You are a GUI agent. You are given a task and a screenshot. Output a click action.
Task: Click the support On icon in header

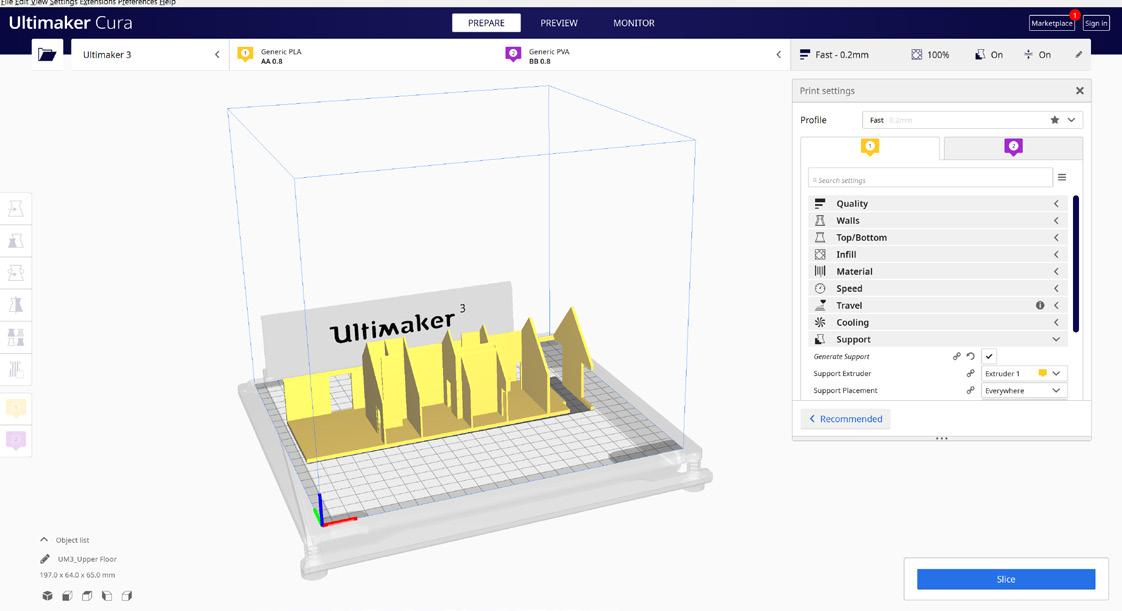(980, 54)
